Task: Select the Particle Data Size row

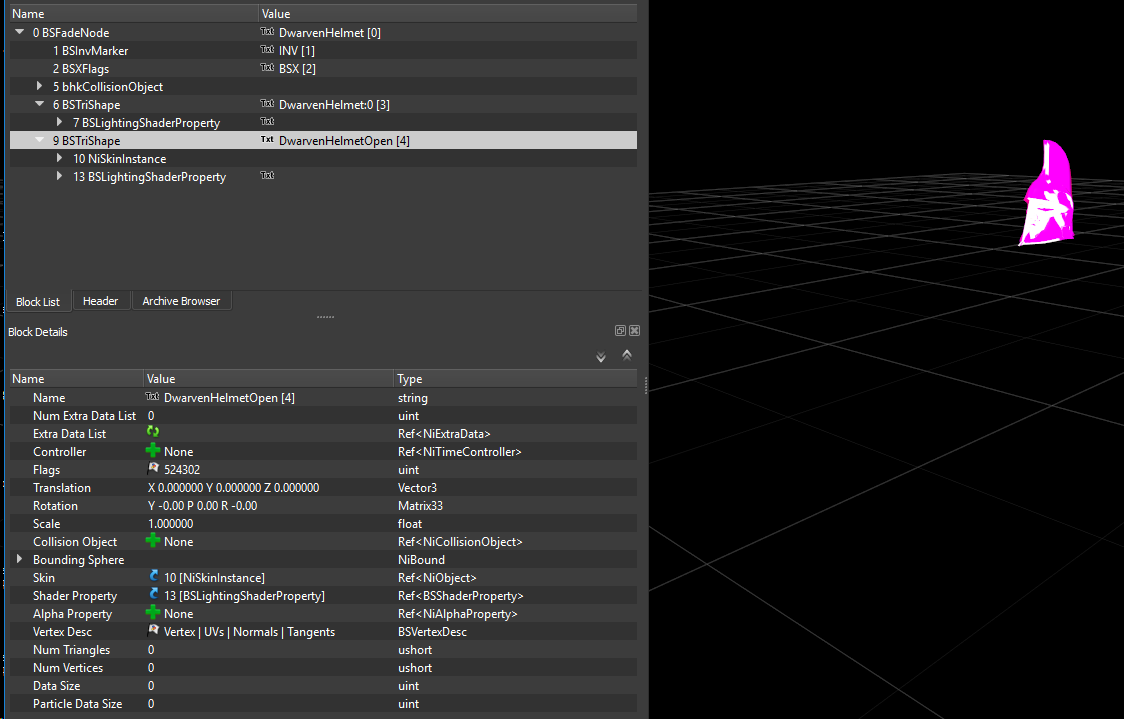Action: pos(323,703)
